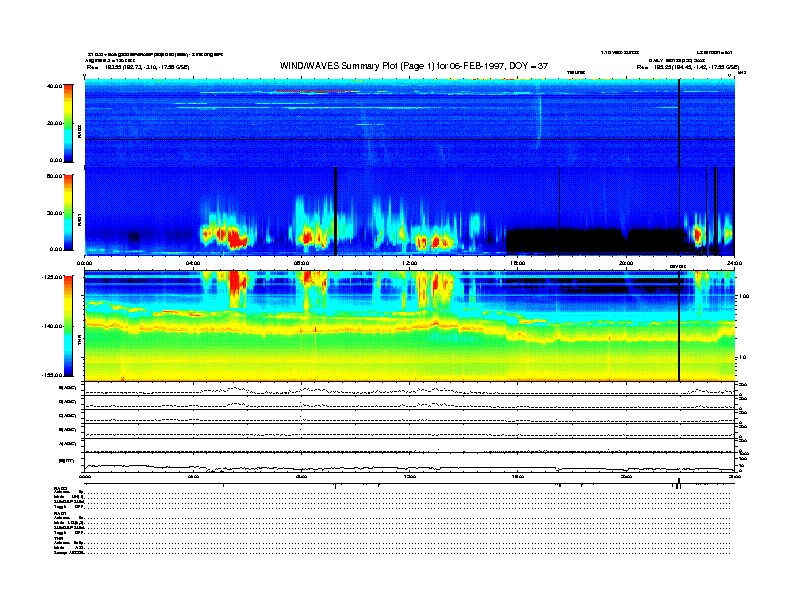Screen dimensions: 792x612
Task: Click the WIND/WAVES Summary Plot title
Action: [414, 66]
